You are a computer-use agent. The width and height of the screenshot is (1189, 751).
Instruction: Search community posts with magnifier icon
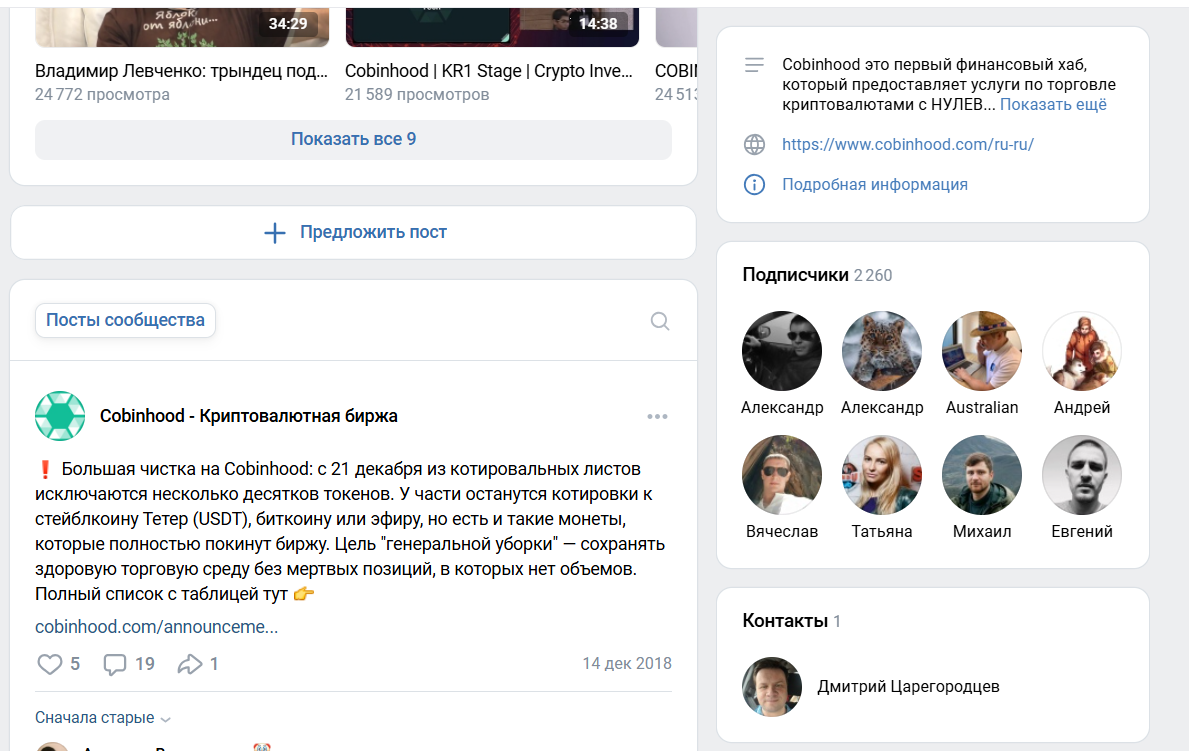coord(659,321)
